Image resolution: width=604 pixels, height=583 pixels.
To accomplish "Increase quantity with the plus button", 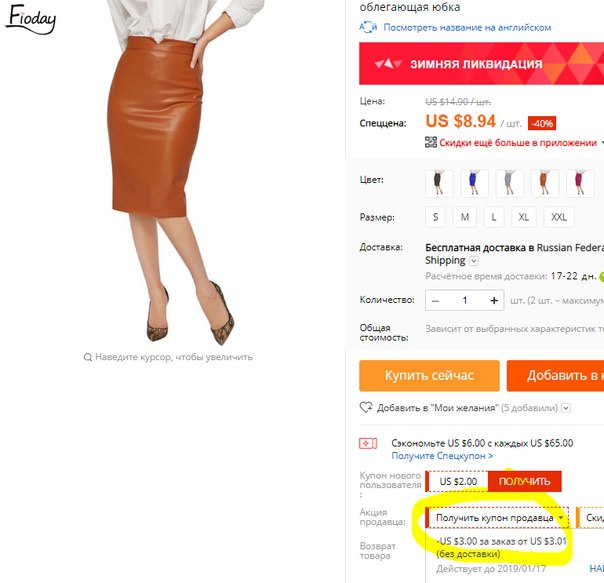I will (x=494, y=301).
